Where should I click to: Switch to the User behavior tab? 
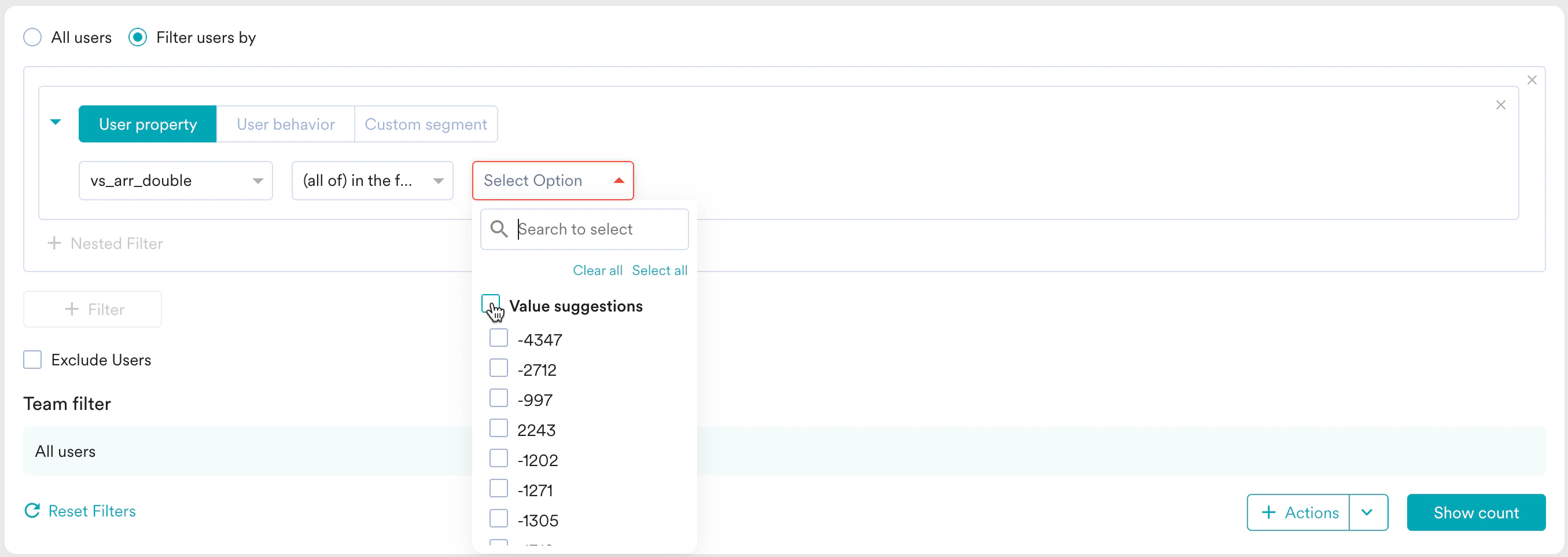coord(285,124)
